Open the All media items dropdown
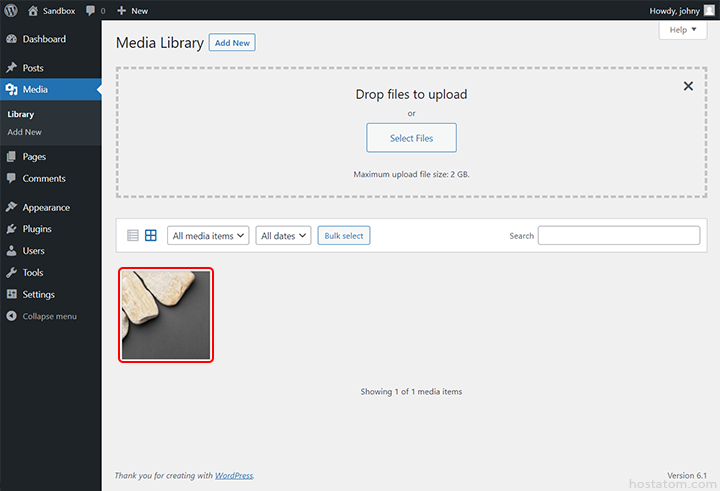The height and width of the screenshot is (491, 720). tap(208, 236)
